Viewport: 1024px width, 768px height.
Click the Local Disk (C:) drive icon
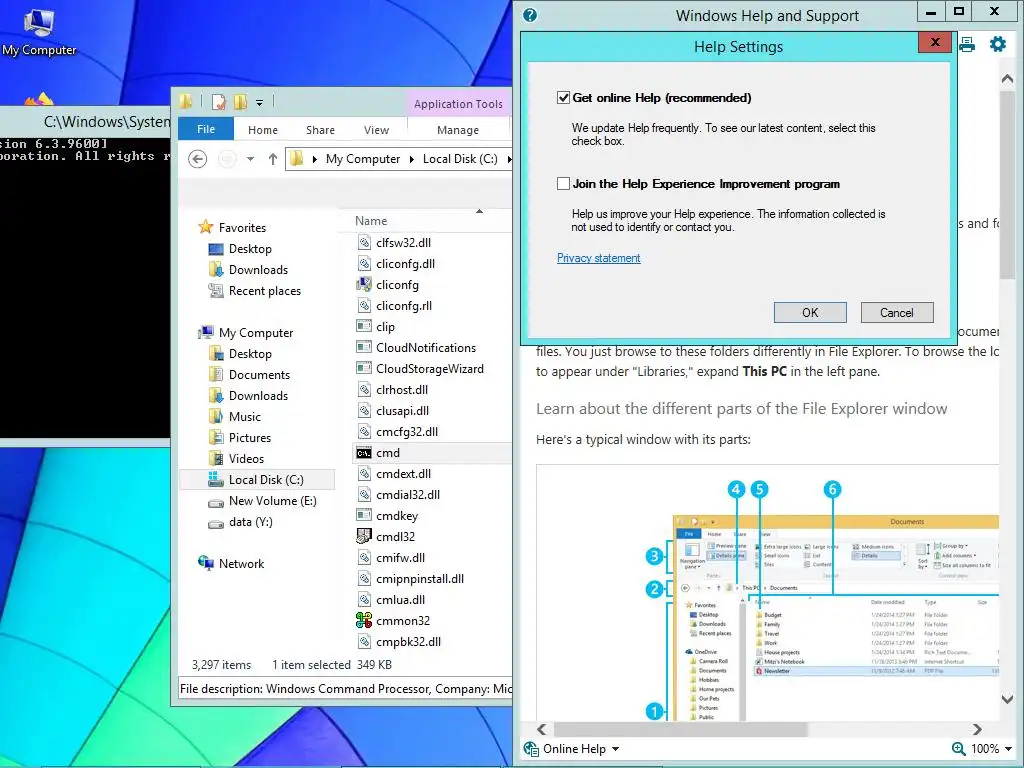click(216, 479)
